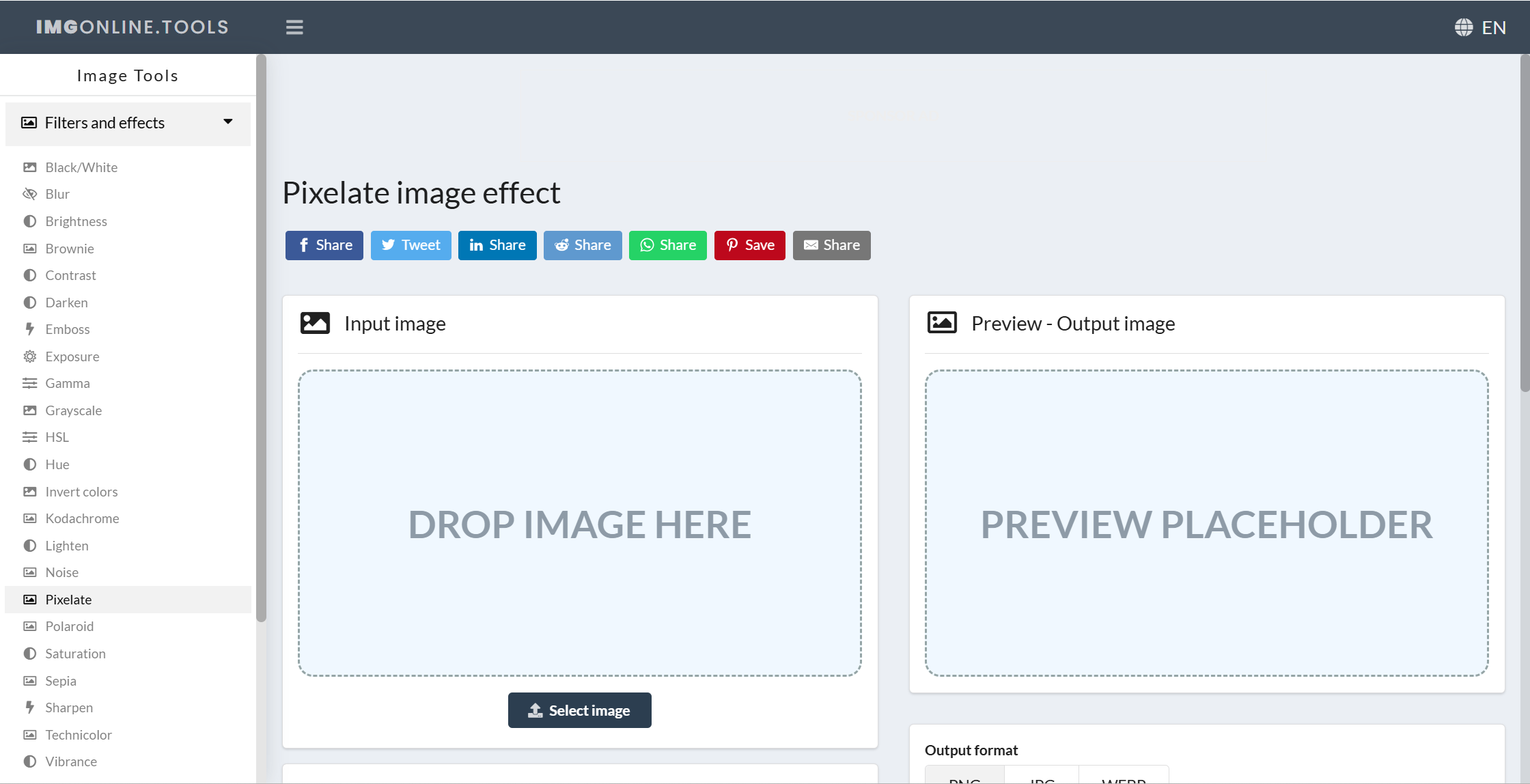Screen dimensions: 1530x784
Task: Click the Twitter Tweet button
Action: point(411,245)
